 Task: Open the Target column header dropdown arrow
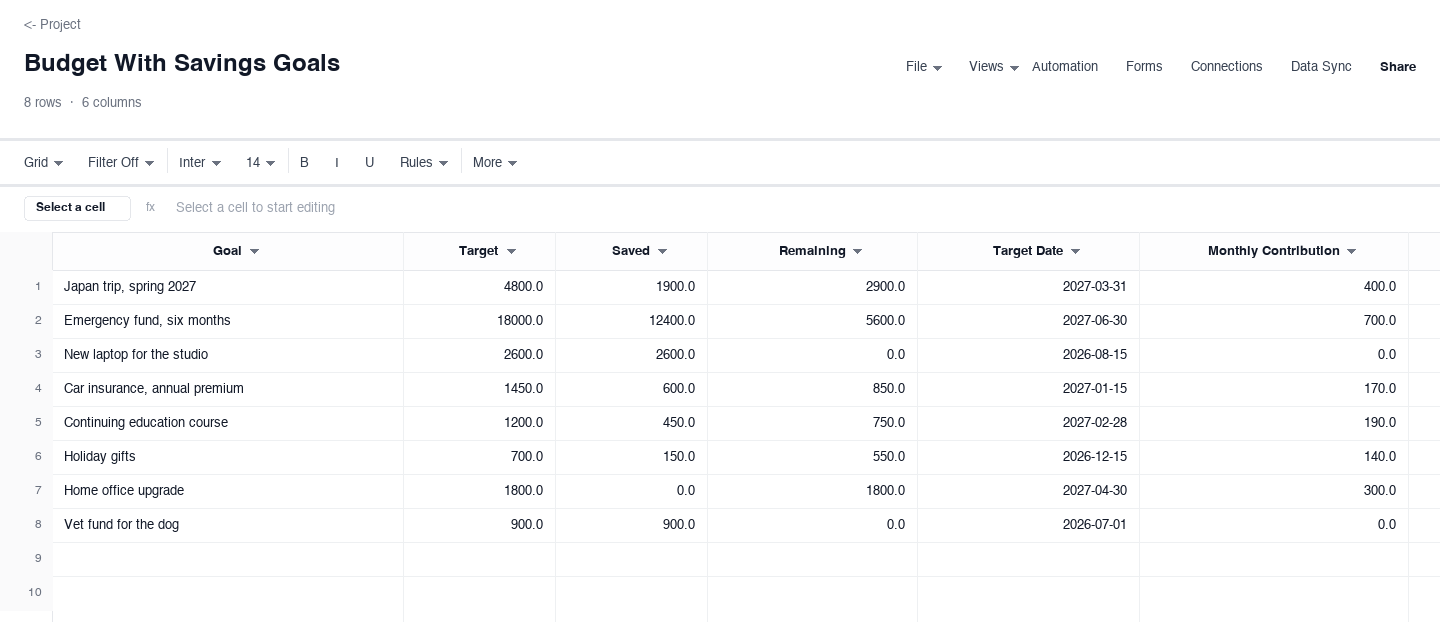(511, 252)
